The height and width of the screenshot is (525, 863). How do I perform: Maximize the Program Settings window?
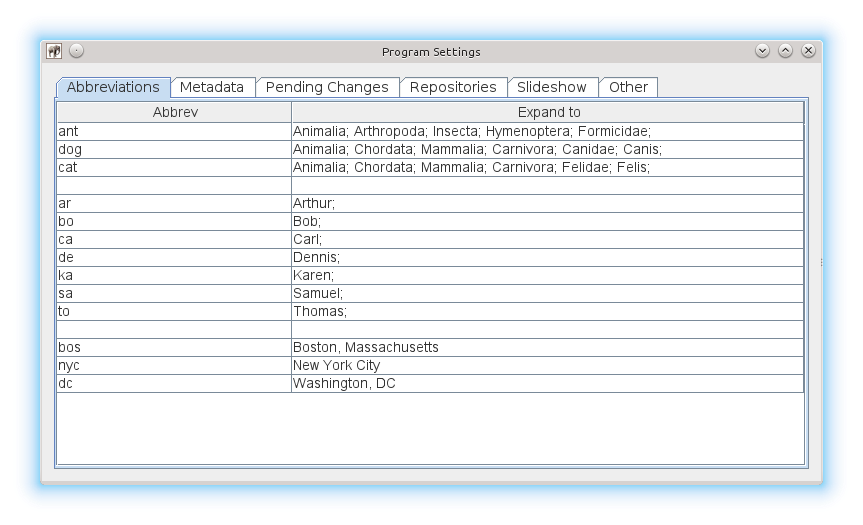[x=785, y=51]
